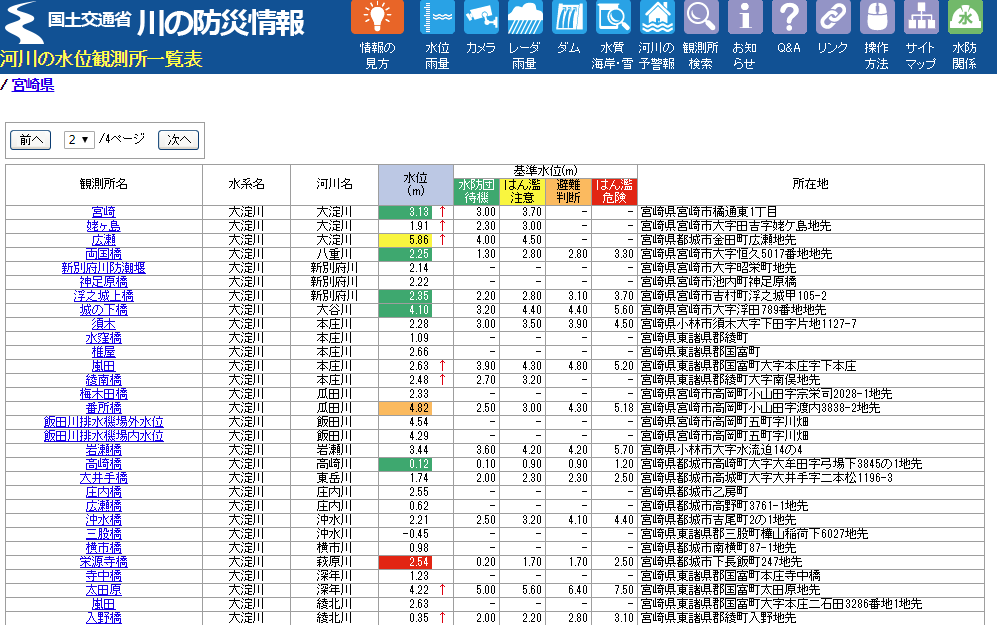The height and width of the screenshot is (625, 997).
Task: Open the カメラ camera icon
Action: 480,18
